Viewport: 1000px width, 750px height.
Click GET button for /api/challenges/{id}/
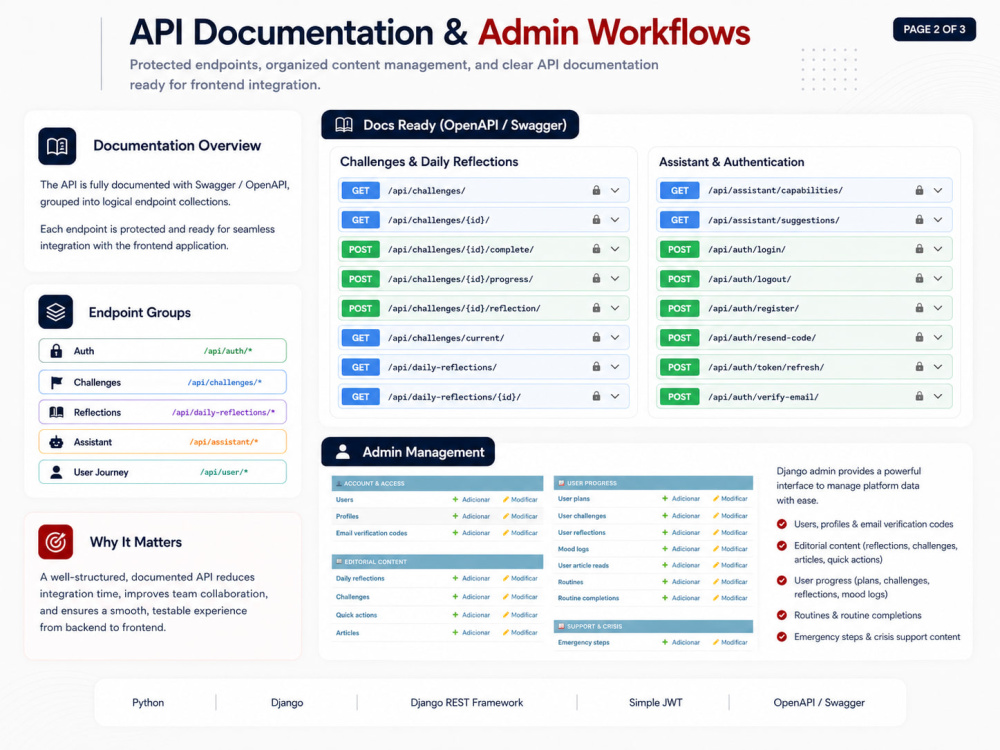pyautogui.click(x=360, y=219)
